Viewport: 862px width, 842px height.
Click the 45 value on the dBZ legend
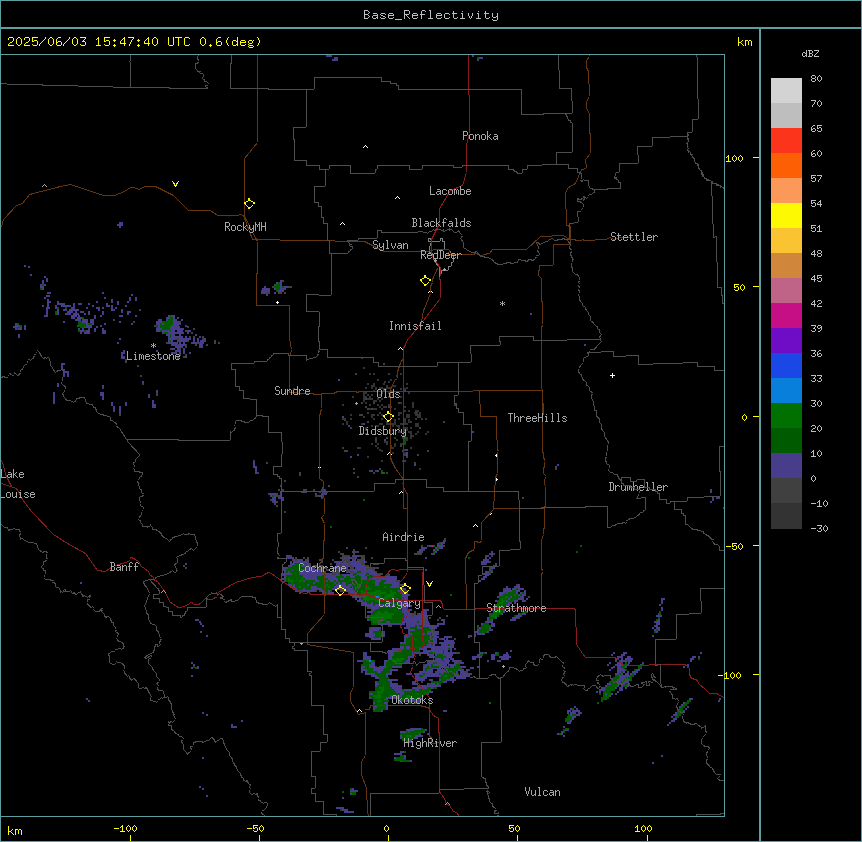pos(816,278)
